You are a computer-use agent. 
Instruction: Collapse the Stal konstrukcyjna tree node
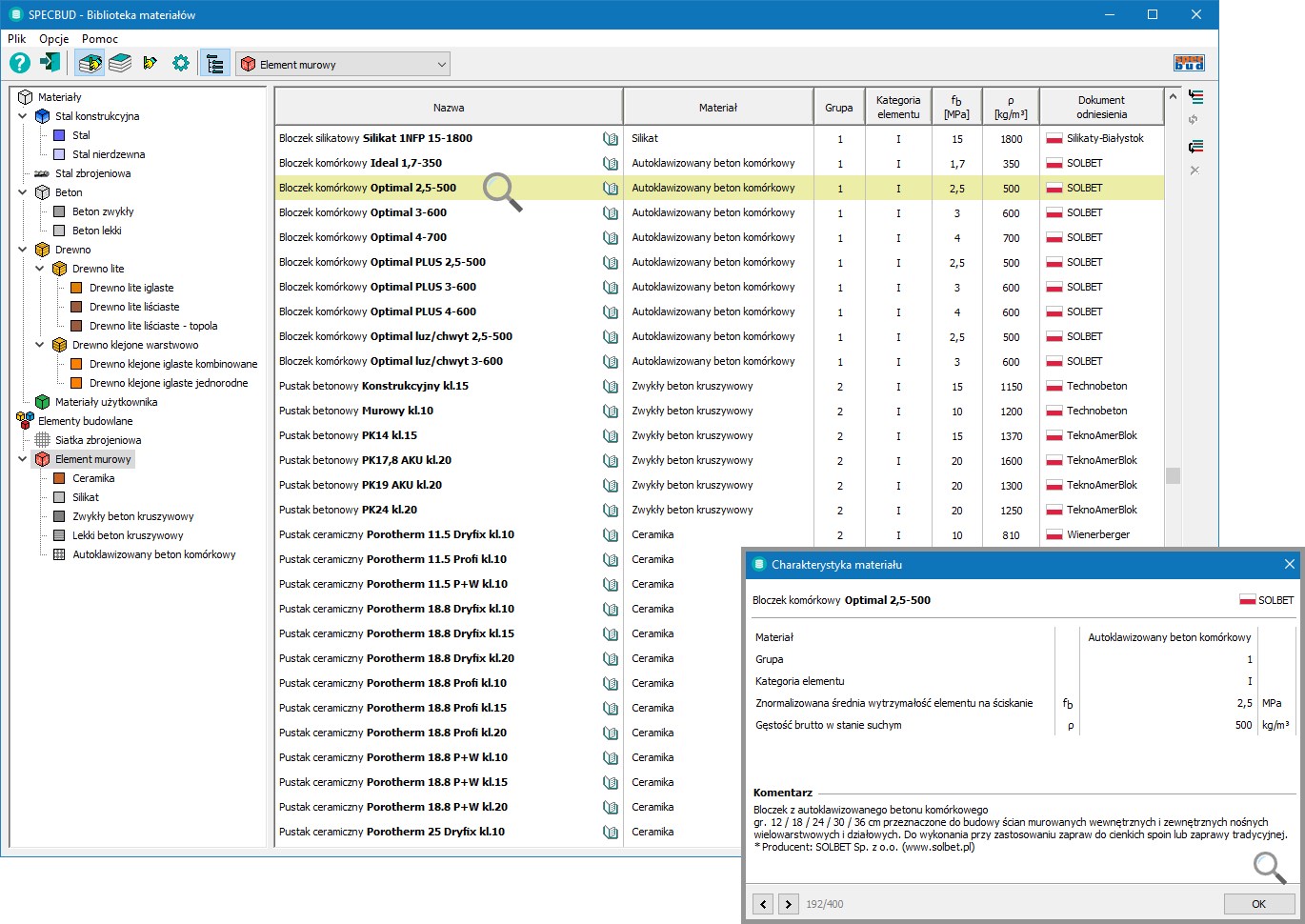click(x=23, y=116)
